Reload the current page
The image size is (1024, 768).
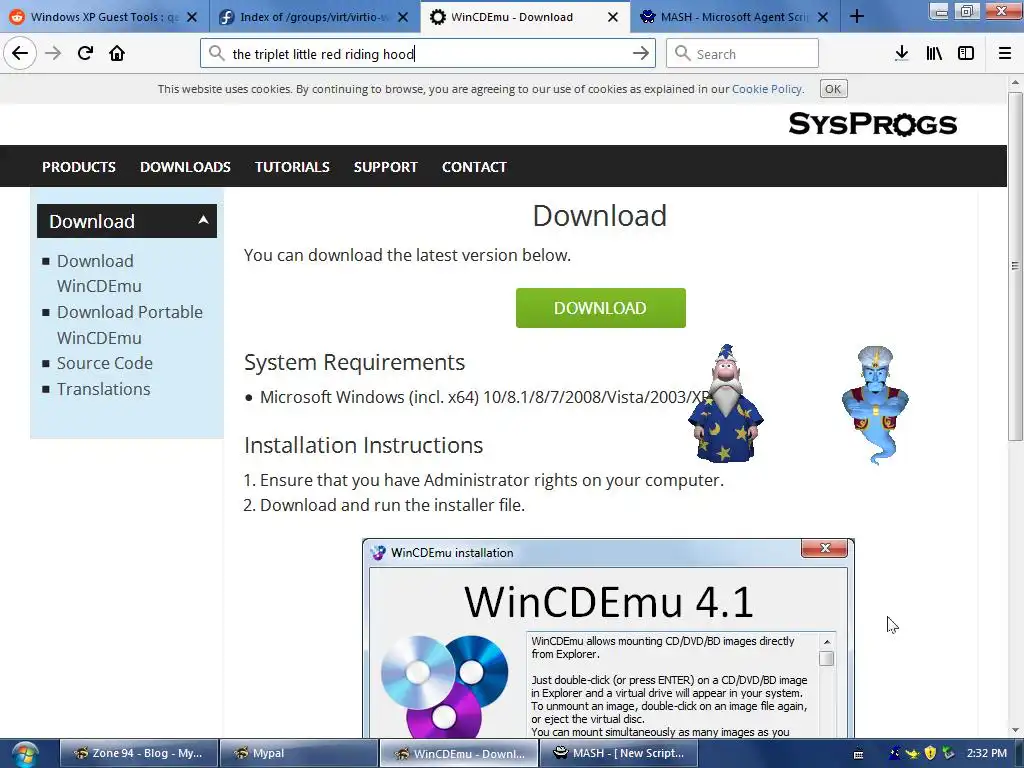tap(85, 53)
